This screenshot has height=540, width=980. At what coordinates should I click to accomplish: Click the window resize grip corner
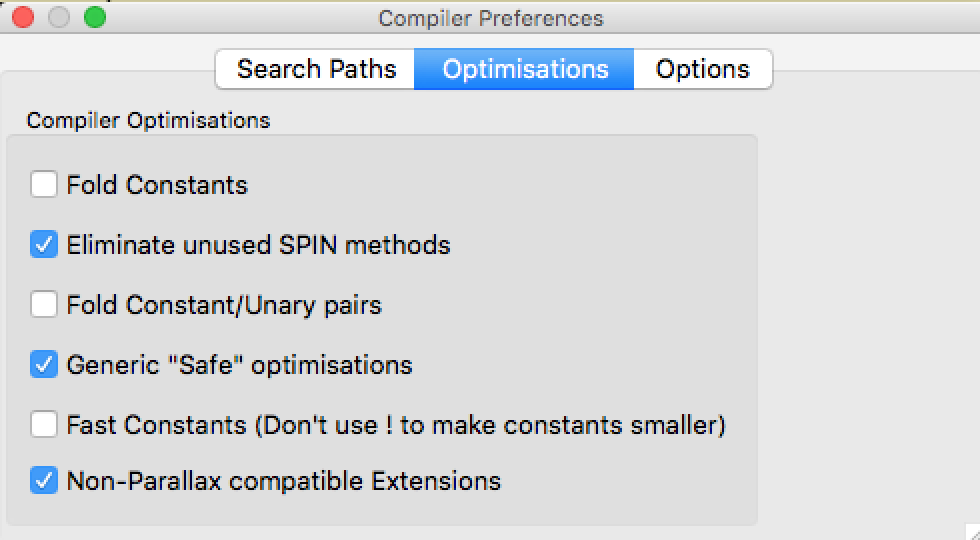click(x=970, y=531)
